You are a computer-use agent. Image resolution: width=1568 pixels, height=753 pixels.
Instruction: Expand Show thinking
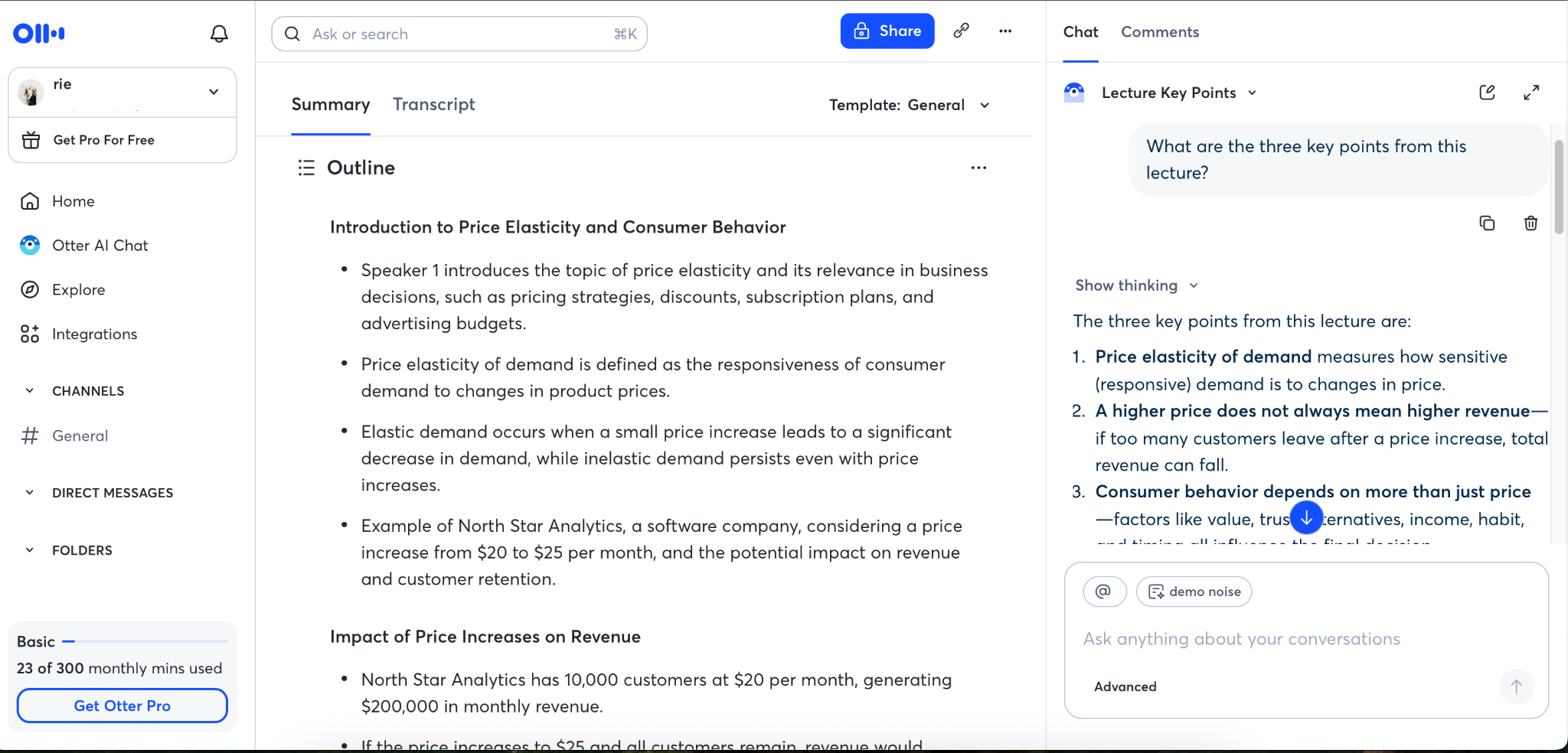[1136, 285]
